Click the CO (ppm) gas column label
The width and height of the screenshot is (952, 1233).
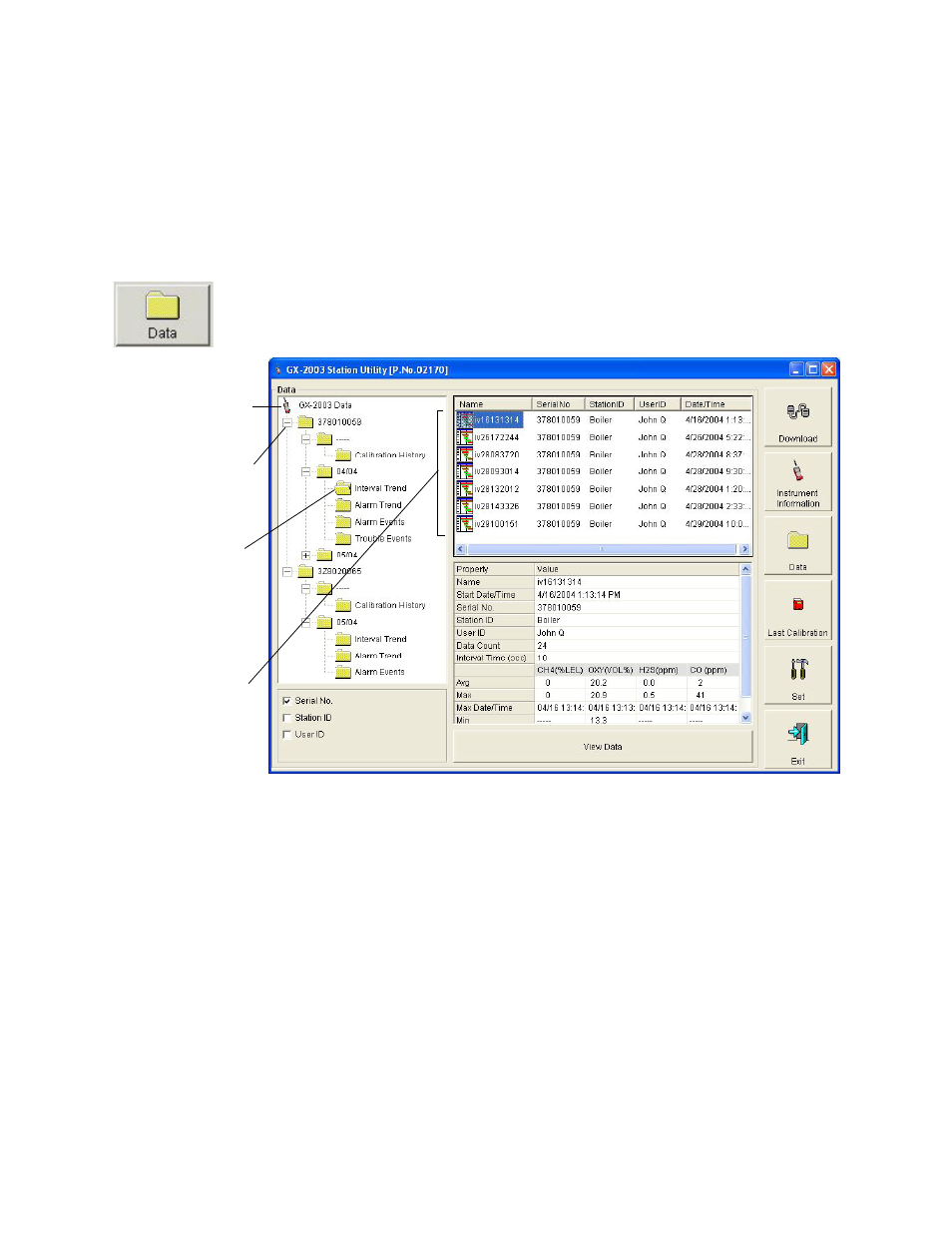[x=709, y=670]
